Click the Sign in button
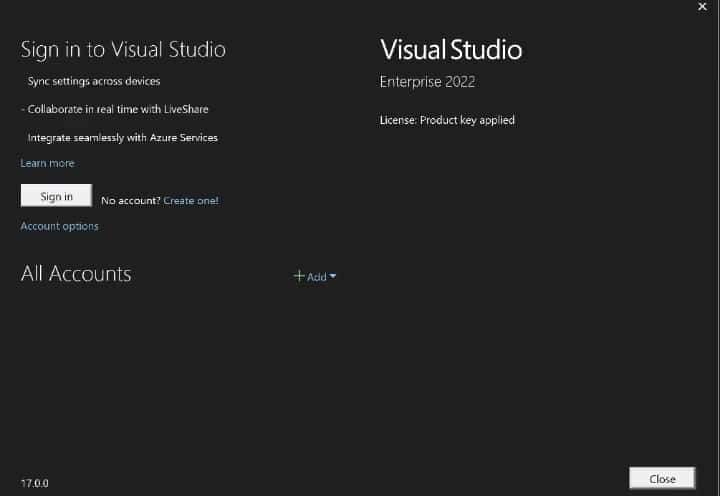 (x=56, y=196)
